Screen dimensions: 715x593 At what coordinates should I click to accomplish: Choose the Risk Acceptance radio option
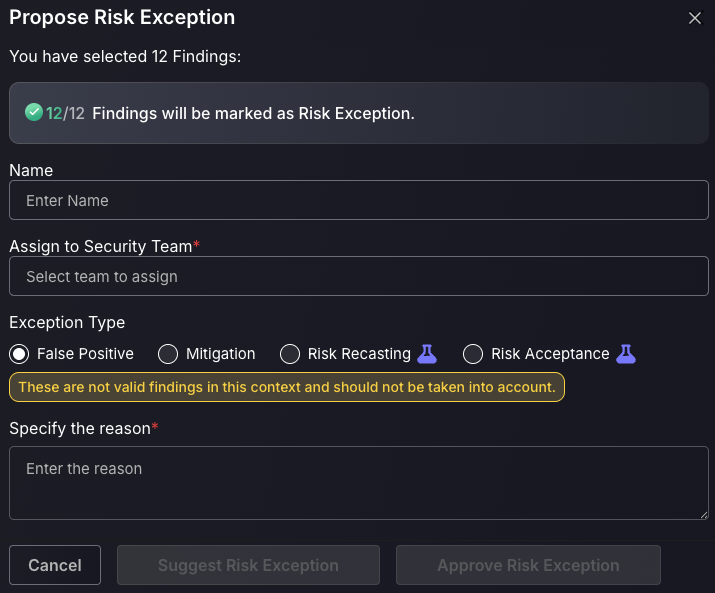pos(473,354)
